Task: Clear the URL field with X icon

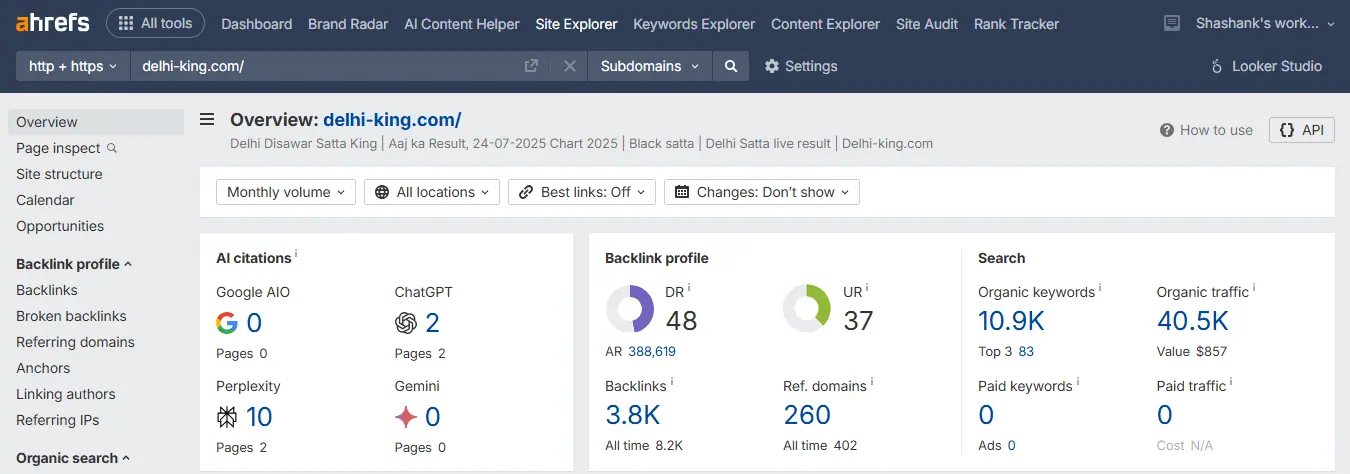Action: point(569,66)
